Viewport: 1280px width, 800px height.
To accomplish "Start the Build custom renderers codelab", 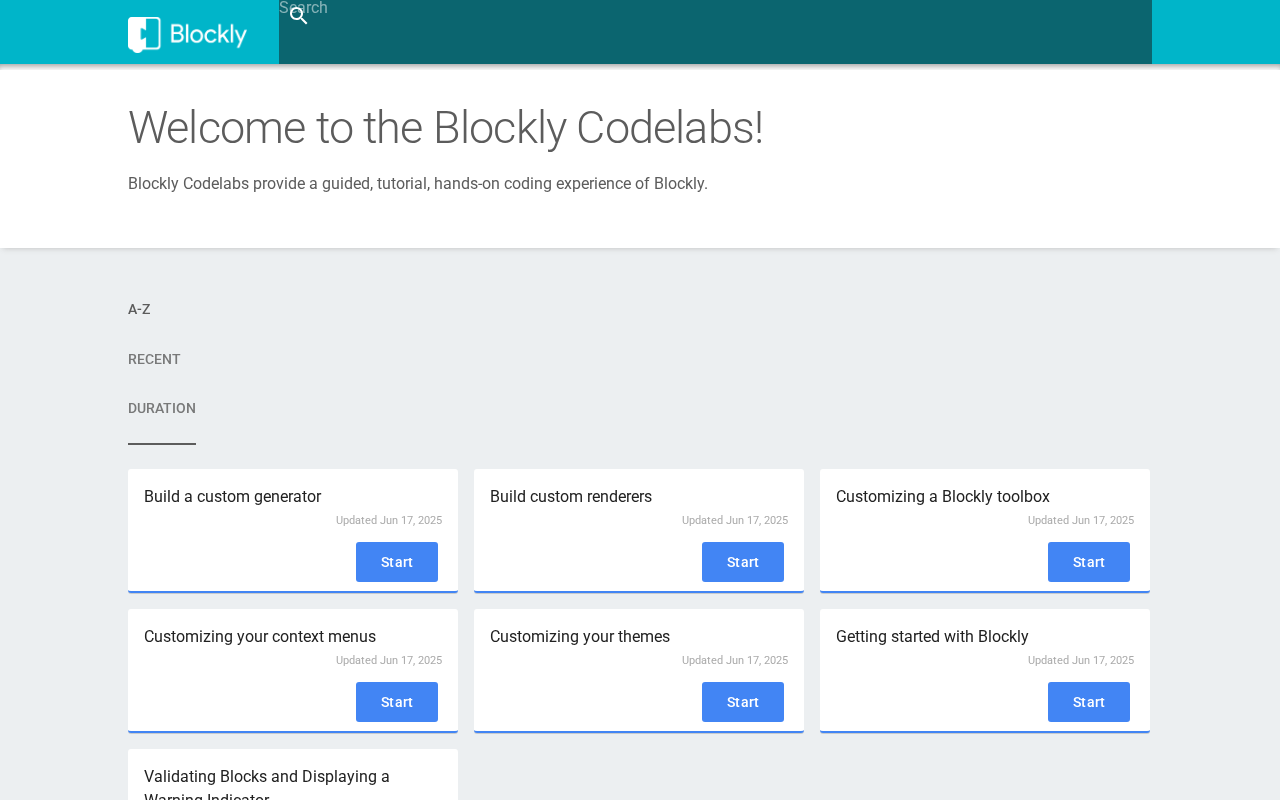I will [x=743, y=562].
